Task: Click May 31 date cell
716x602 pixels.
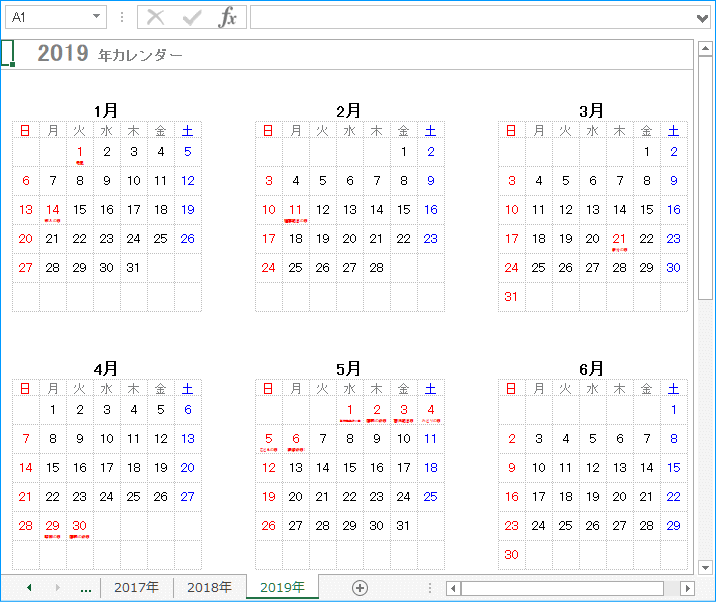Action: [x=404, y=526]
